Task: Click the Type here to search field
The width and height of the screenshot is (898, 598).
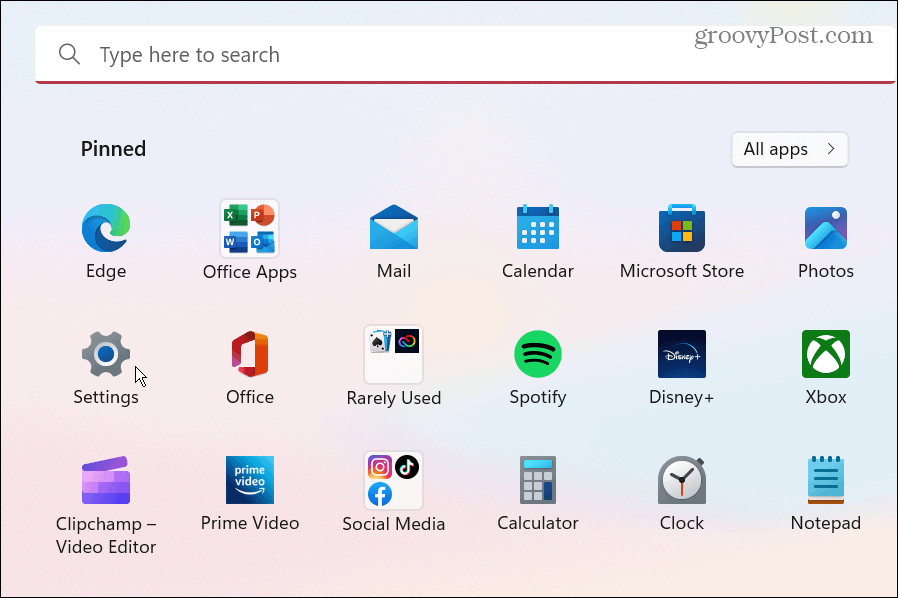Action: 465,54
